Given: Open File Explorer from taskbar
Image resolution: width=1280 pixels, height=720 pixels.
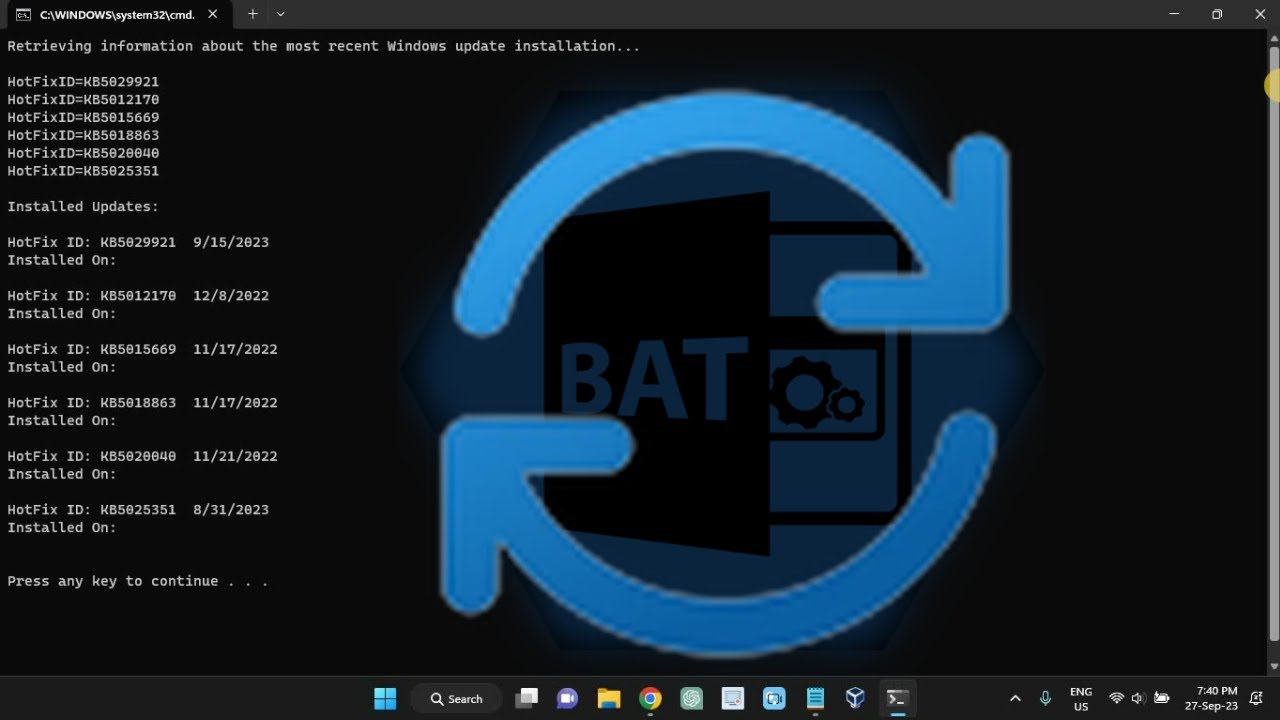Looking at the screenshot, I should click(609, 699).
